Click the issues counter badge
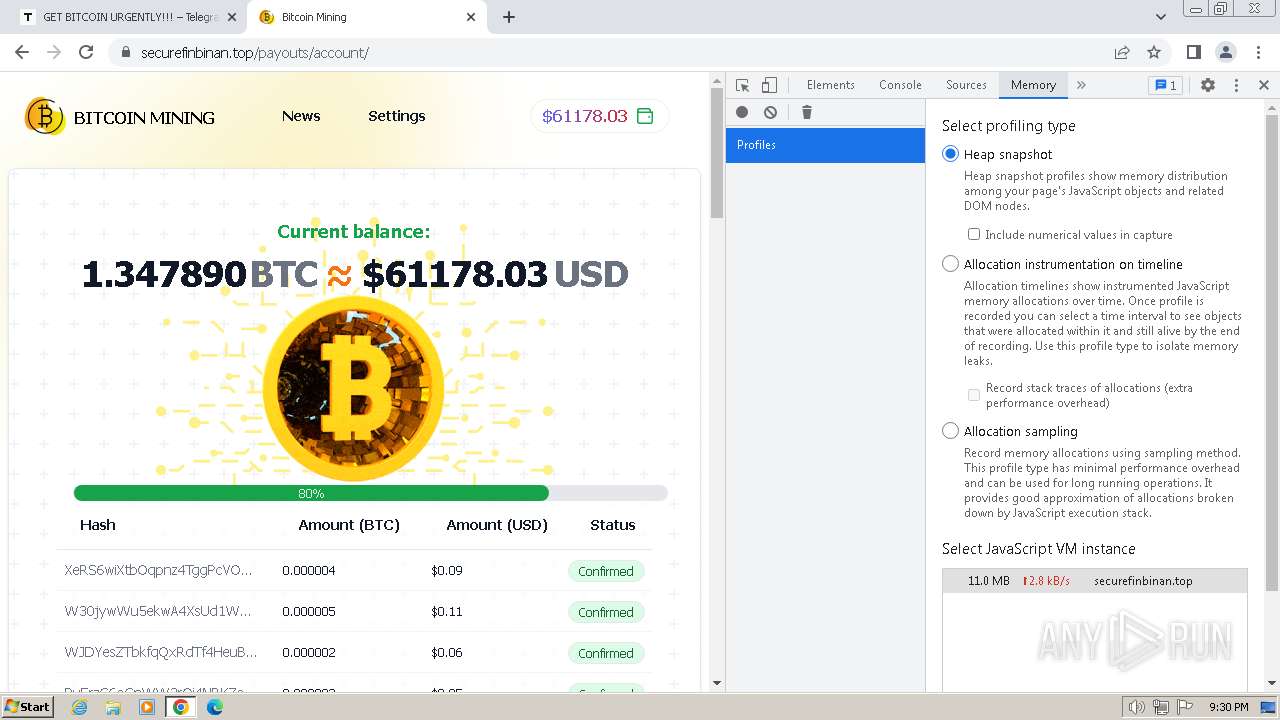 click(1165, 85)
